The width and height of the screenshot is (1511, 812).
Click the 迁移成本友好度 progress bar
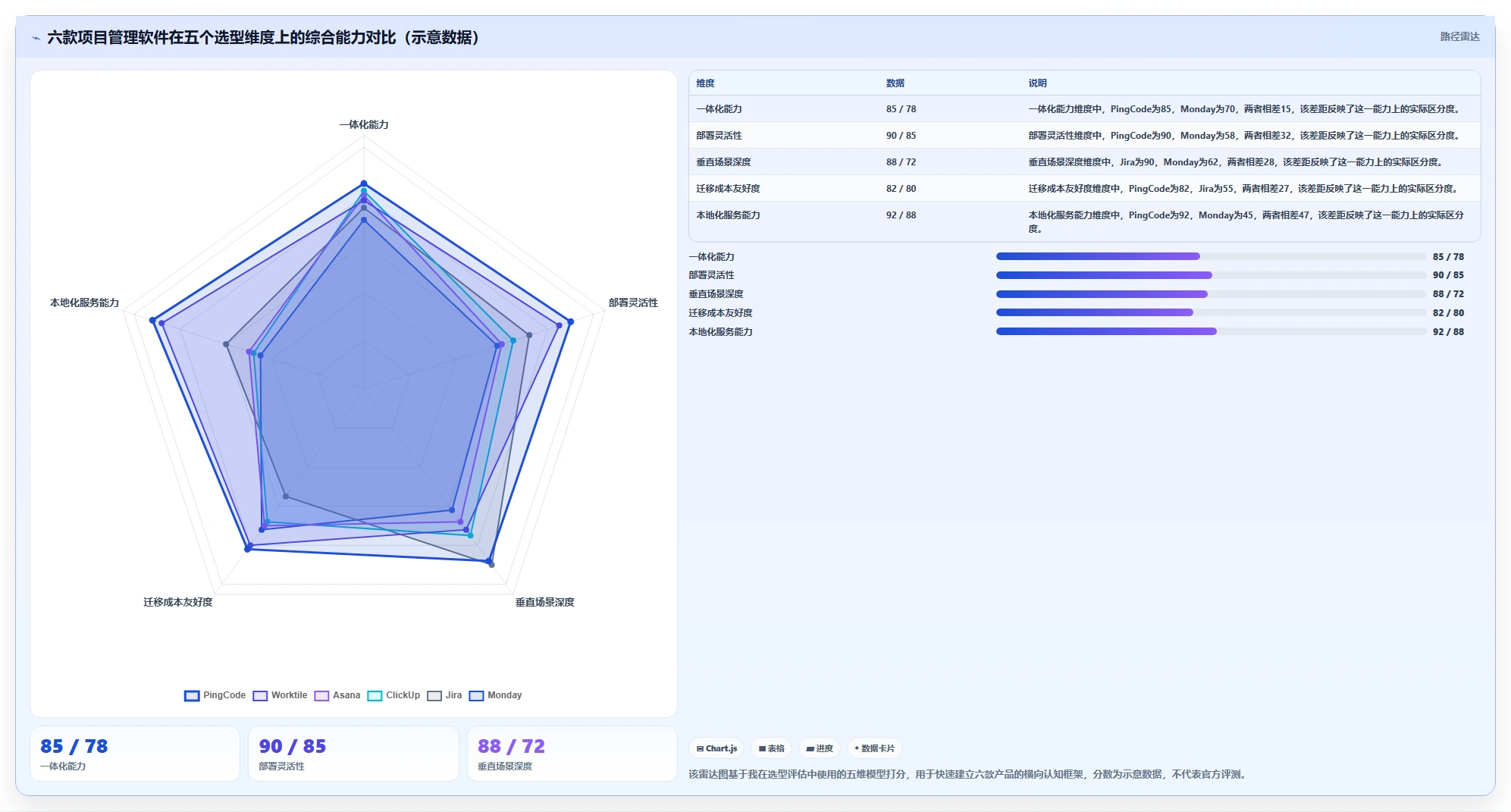tap(1211, 312)
